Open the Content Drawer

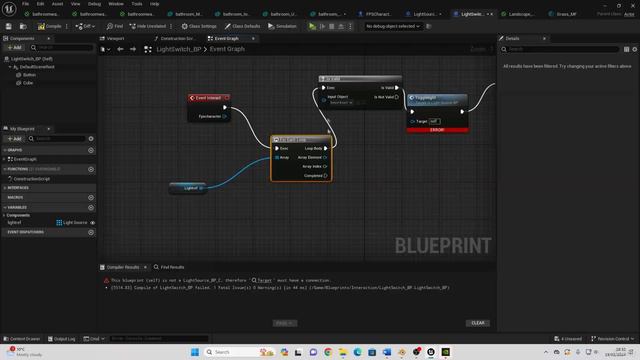[x=22, y=339]
